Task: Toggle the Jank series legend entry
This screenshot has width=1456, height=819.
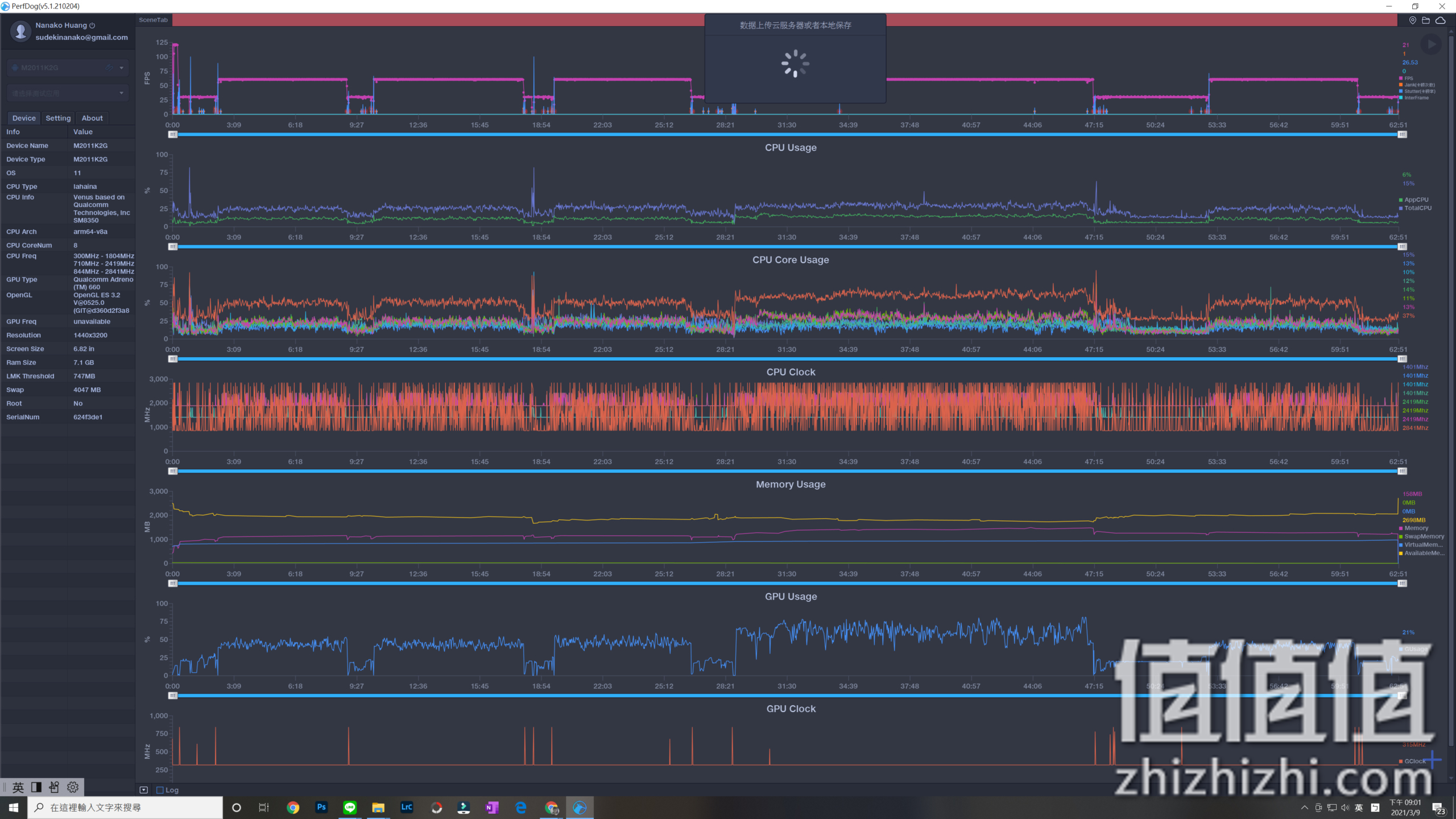Action: (x=1416, y=85)
